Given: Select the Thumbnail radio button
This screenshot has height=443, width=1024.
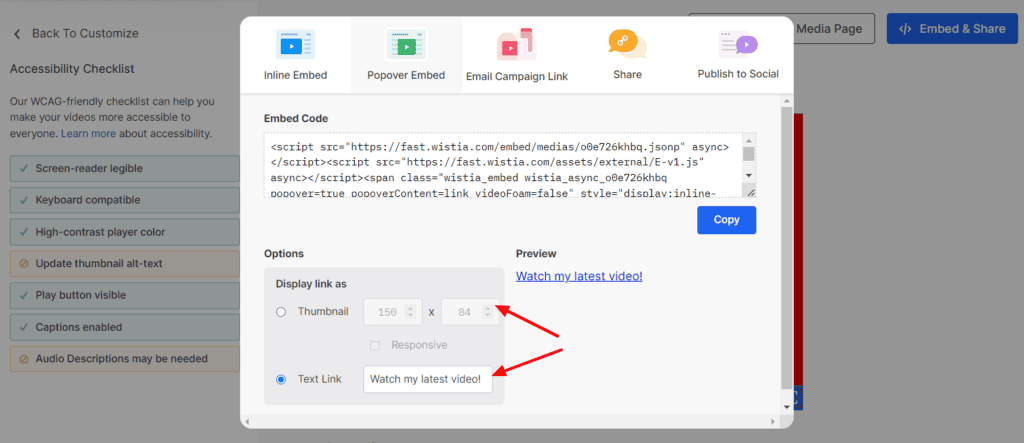Looking at the screenshot, I should coord(281,312).
